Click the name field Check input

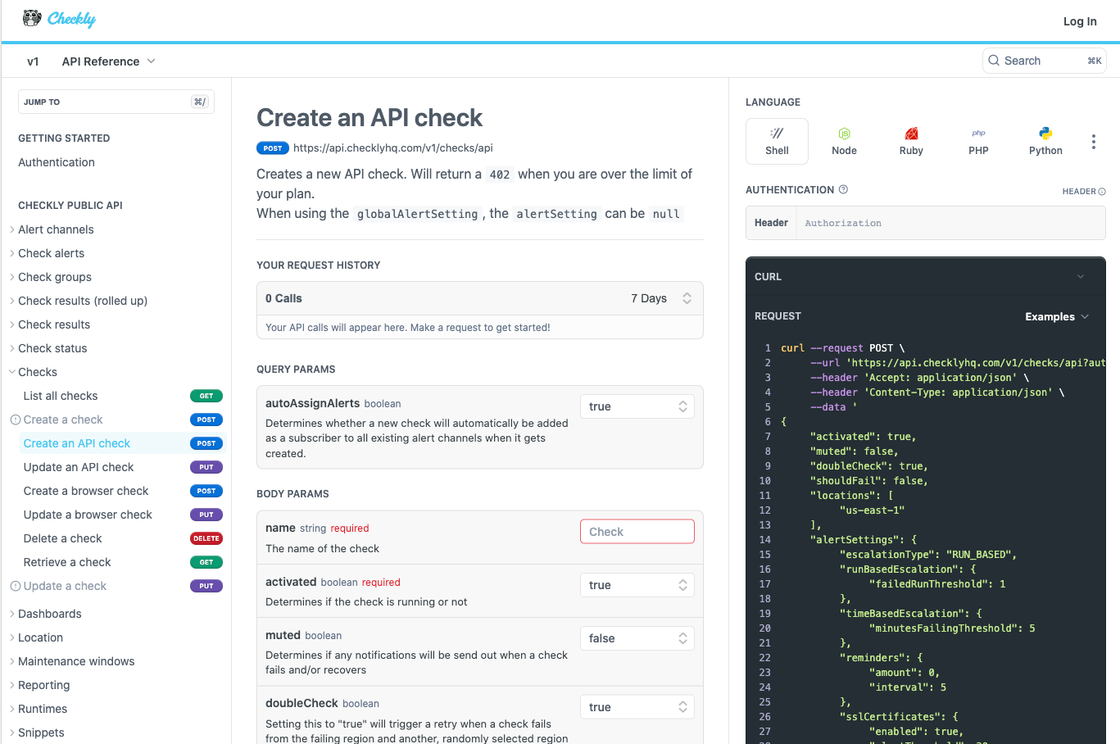pos(637,531)
